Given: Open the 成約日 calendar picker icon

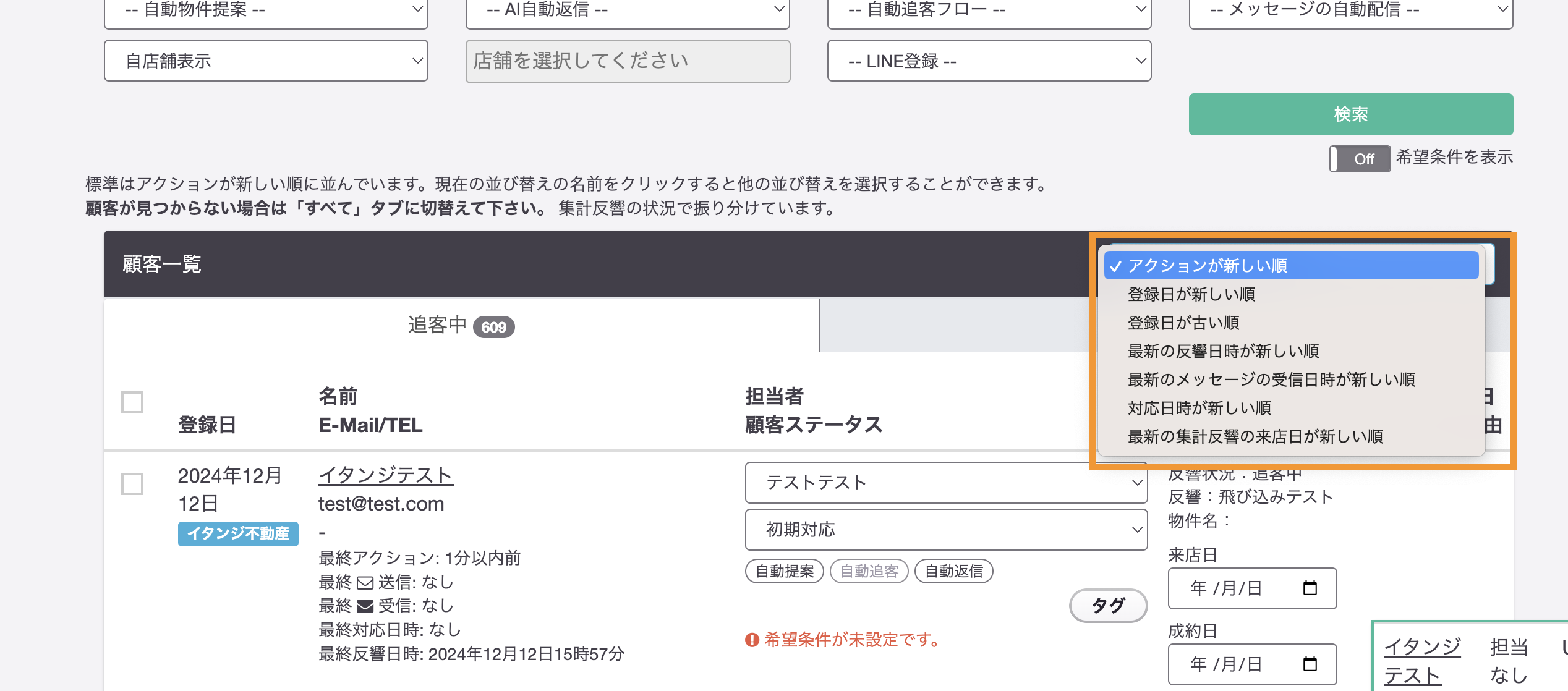Looking at the screenshot, I should pos(1310,664).
